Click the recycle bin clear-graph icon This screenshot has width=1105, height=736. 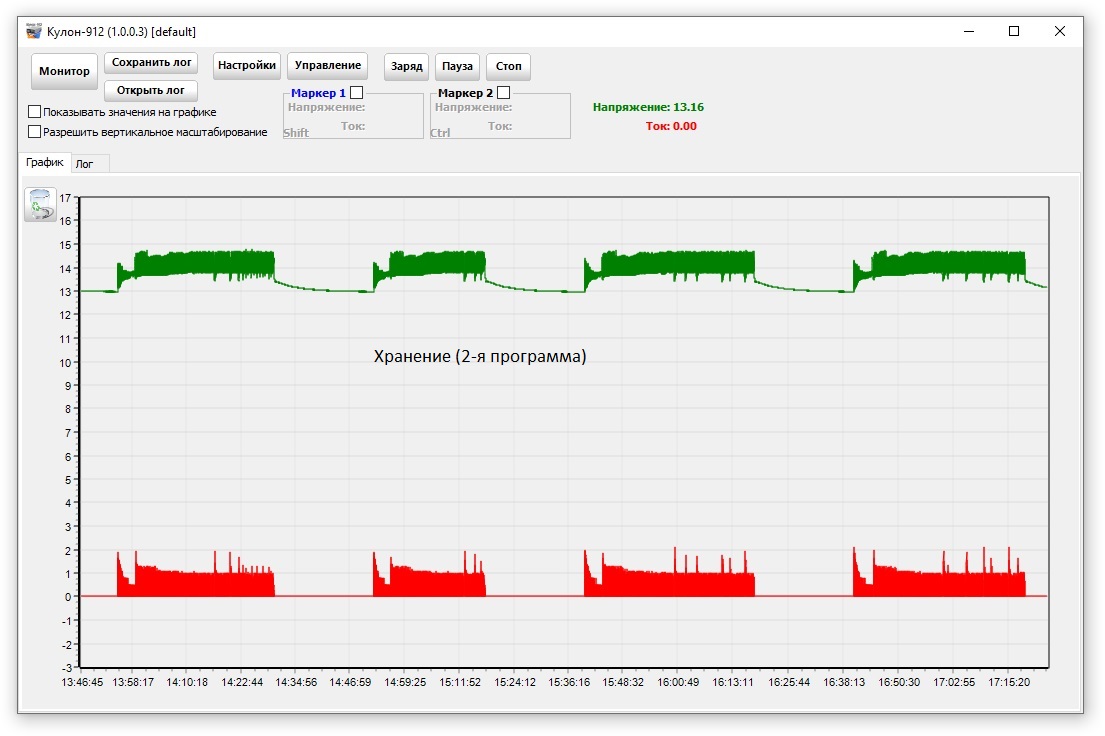40,204
